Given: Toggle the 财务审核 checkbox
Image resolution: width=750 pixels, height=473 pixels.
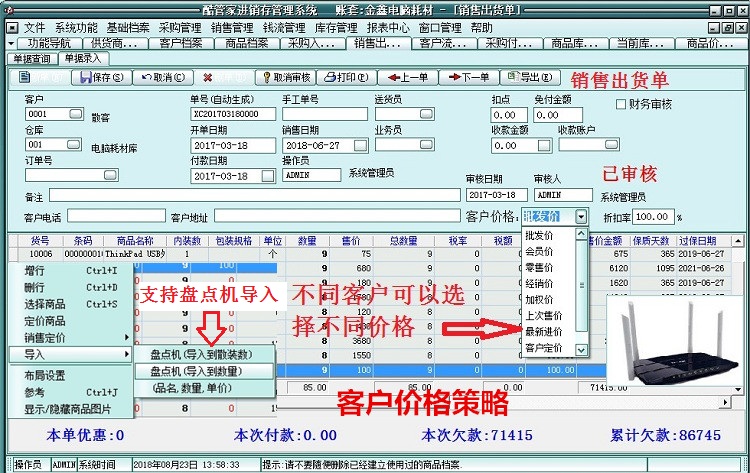Looking at the screenshot, I should pos(620,104).
